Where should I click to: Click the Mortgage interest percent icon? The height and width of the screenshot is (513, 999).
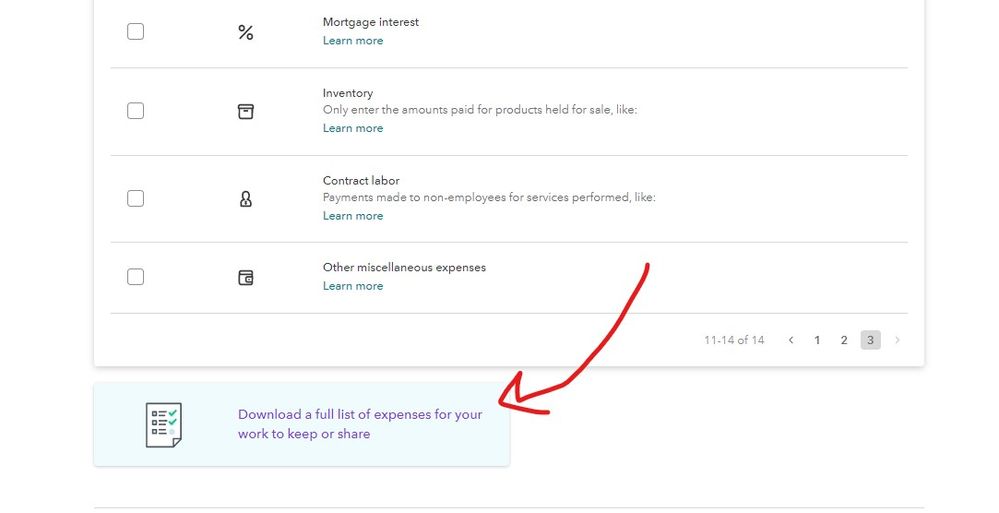point(246,33)
